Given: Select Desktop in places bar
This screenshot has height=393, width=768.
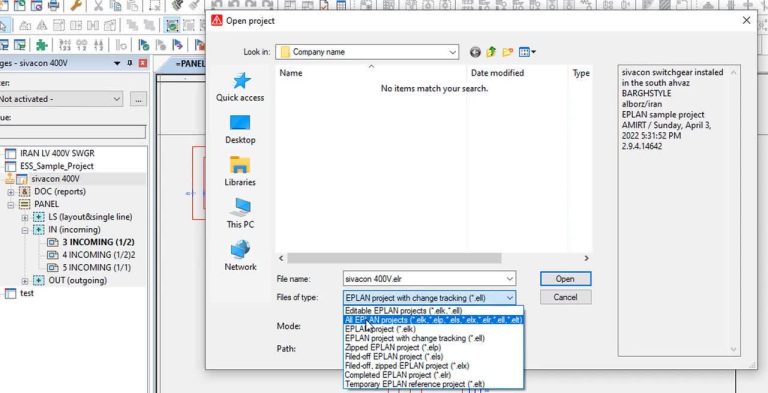Looking at the screenshot, I should (240, 129).
